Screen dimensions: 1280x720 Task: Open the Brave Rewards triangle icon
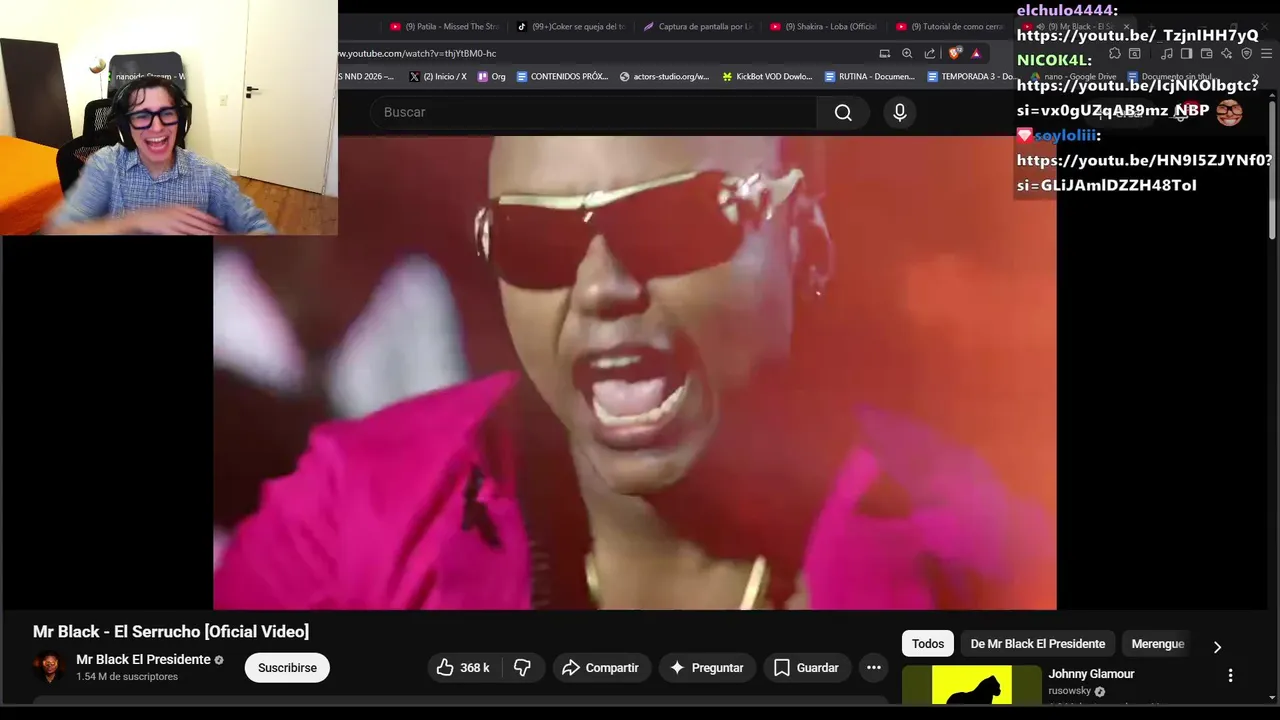click(976, 53)
